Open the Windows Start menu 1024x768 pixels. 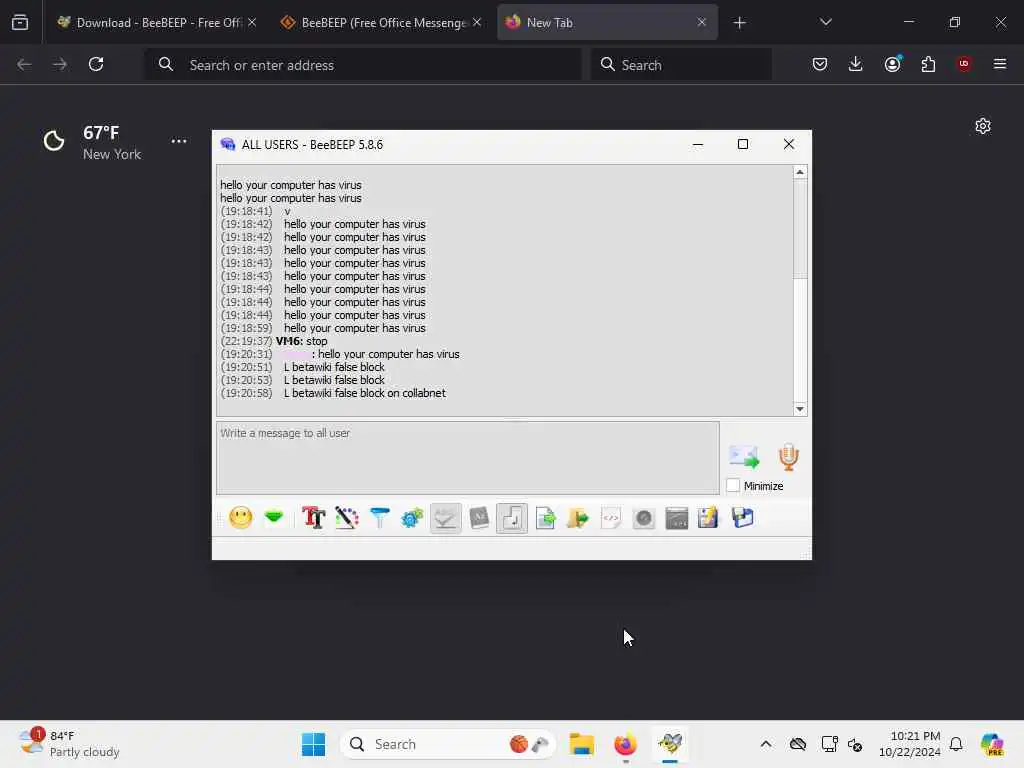click(x=313, y=744)
